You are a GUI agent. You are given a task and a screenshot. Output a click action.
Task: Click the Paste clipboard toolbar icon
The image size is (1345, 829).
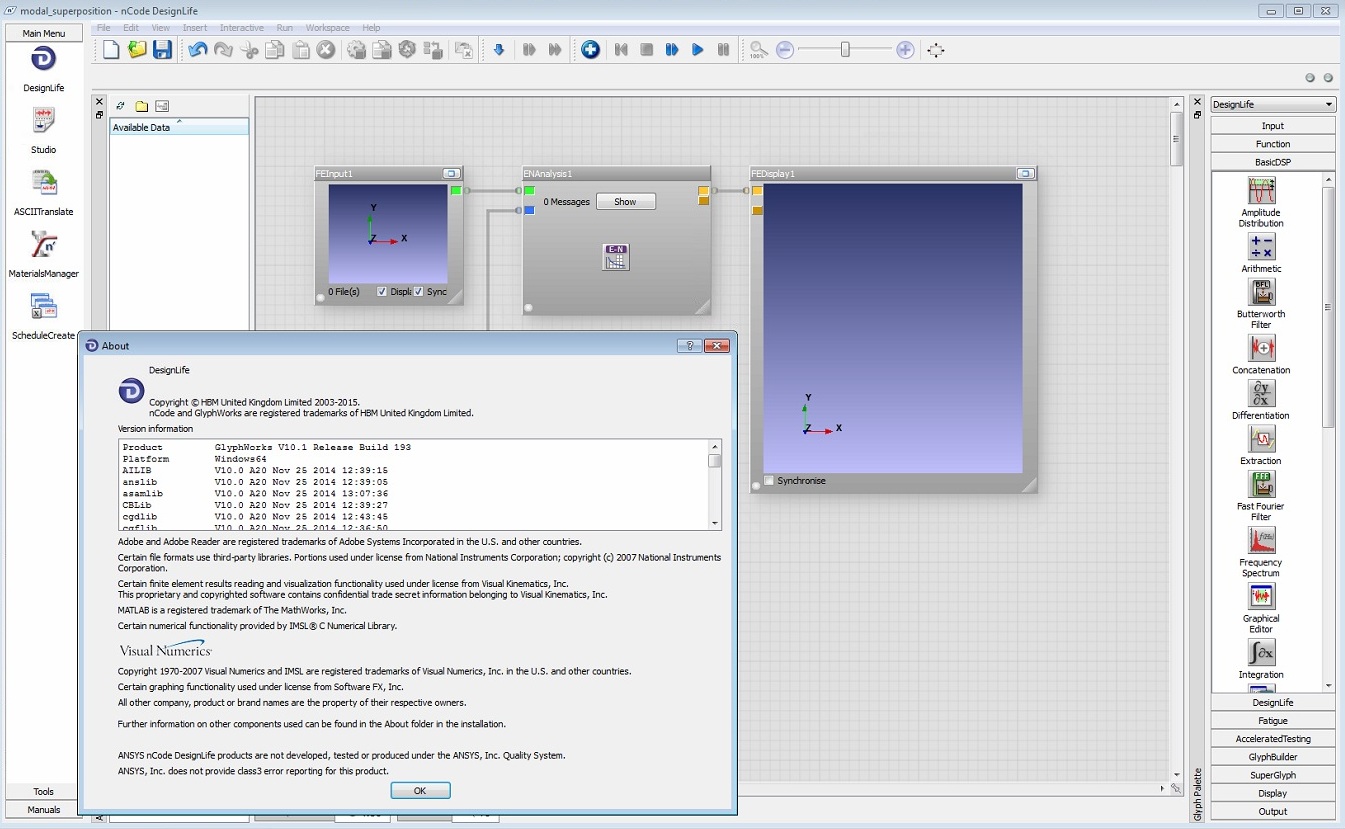click(300, 50)
